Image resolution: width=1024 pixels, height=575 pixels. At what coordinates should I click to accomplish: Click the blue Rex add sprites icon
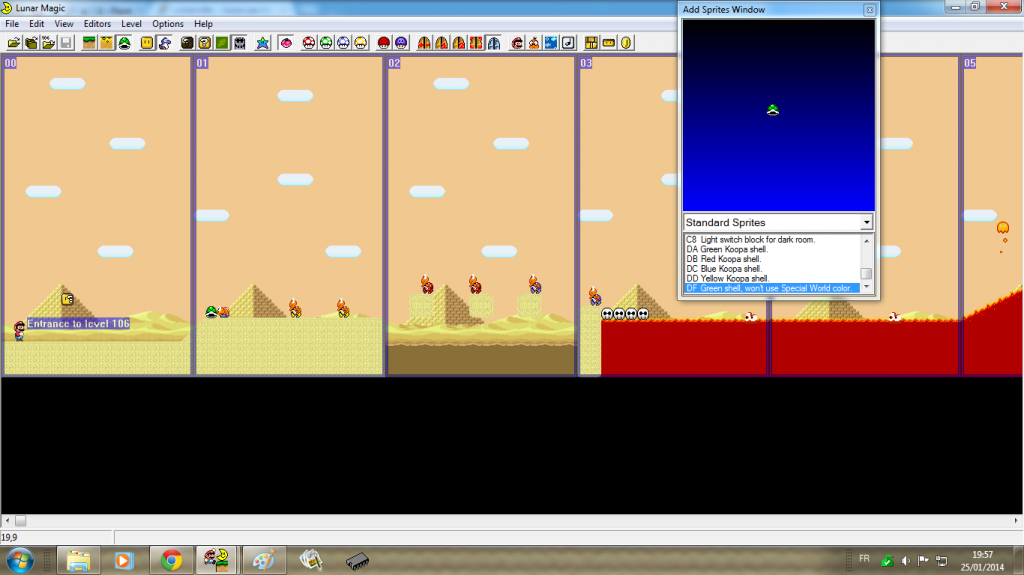click(165, 43)
